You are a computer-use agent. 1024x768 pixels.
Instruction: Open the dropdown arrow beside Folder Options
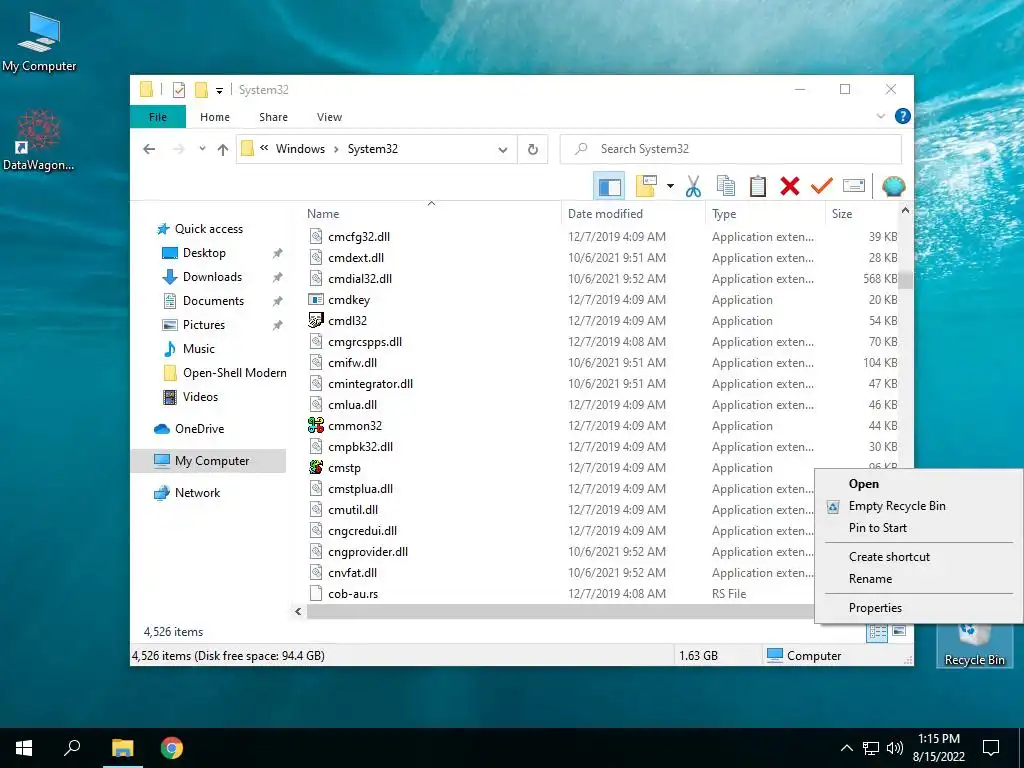[x=670, y=186]
